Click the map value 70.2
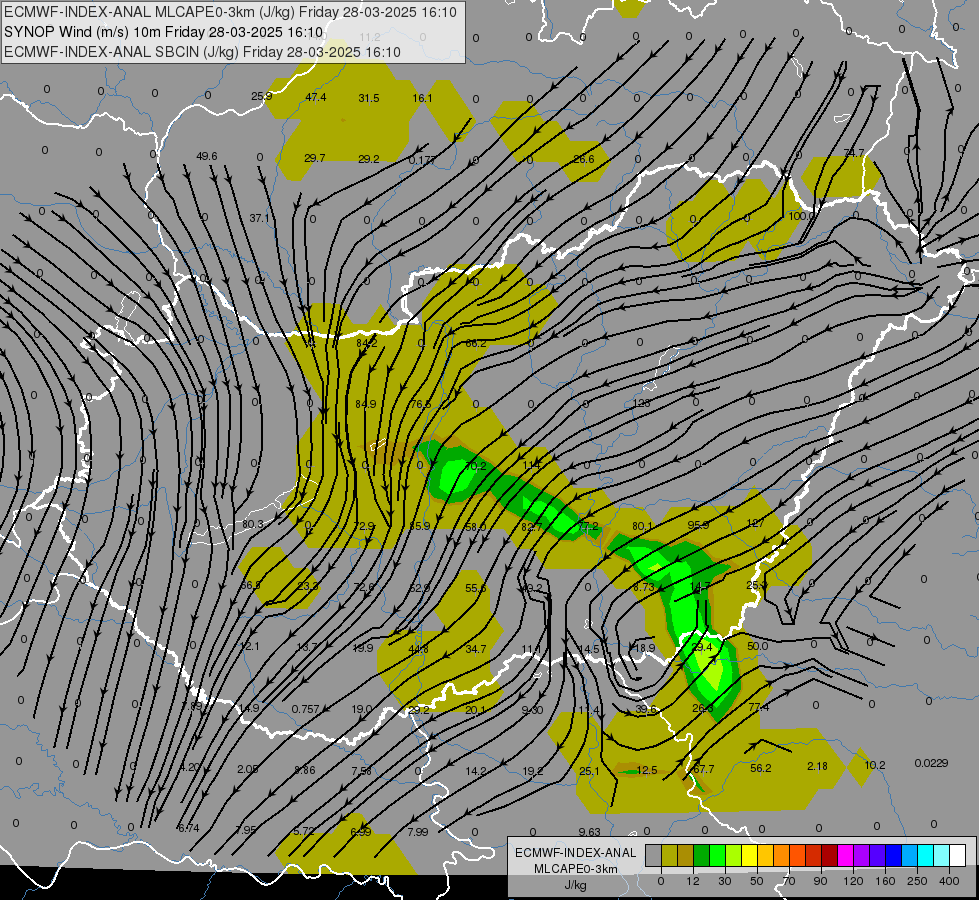979x900 pixels. 476,466
